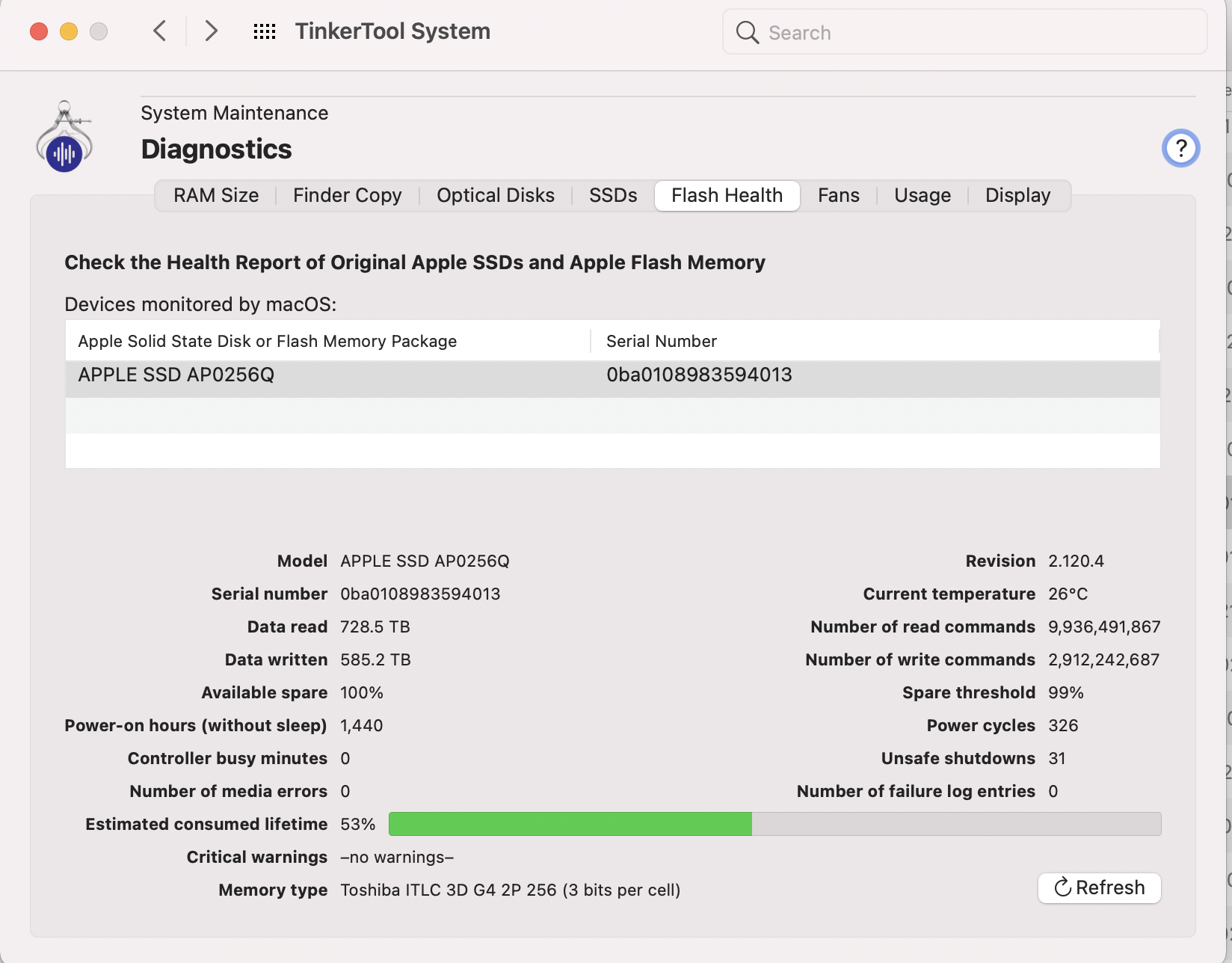Focus the Search field
Image resolution: width=1232 pixels, height=963 pixels.
click(964, 32)
